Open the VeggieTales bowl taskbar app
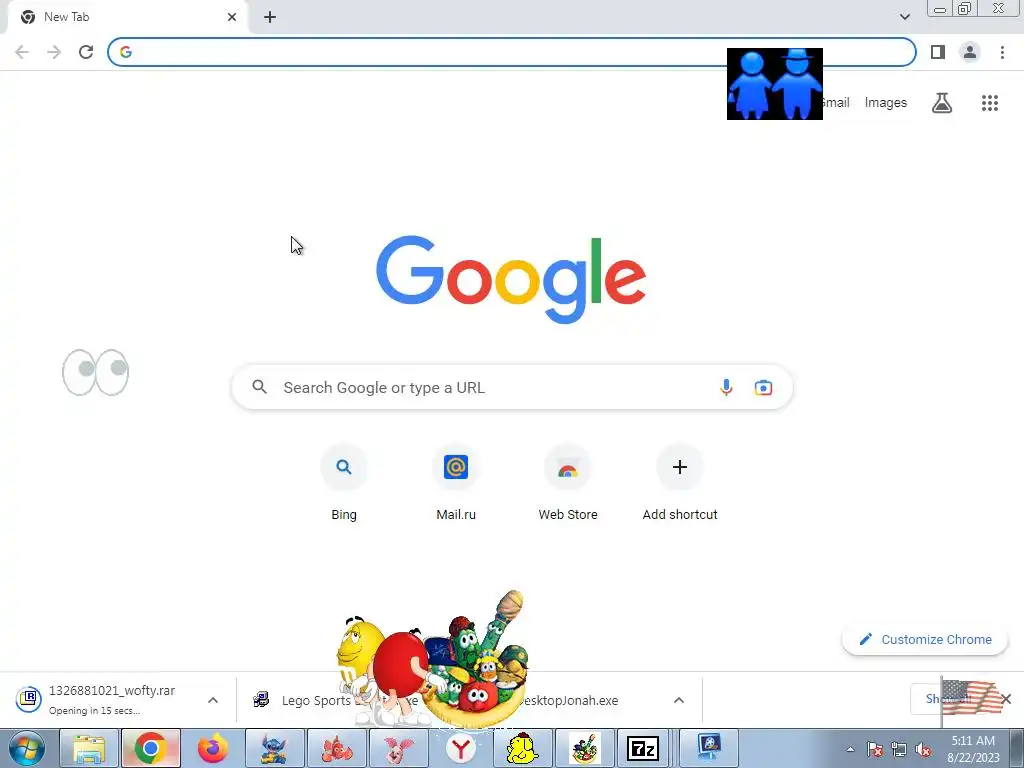The image size is (1024, 768). point(584,748)
